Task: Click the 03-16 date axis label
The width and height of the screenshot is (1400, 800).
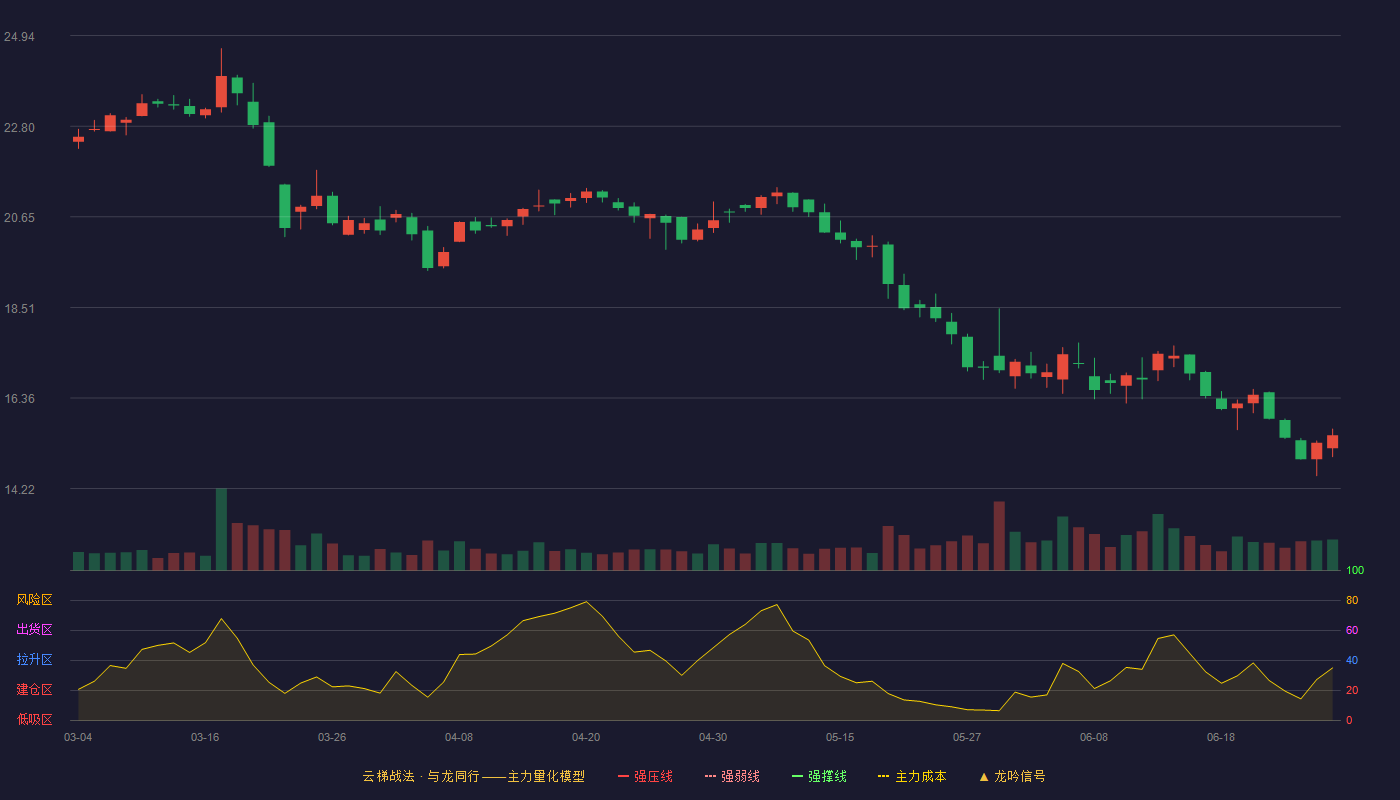Action: tap(205, 737)
